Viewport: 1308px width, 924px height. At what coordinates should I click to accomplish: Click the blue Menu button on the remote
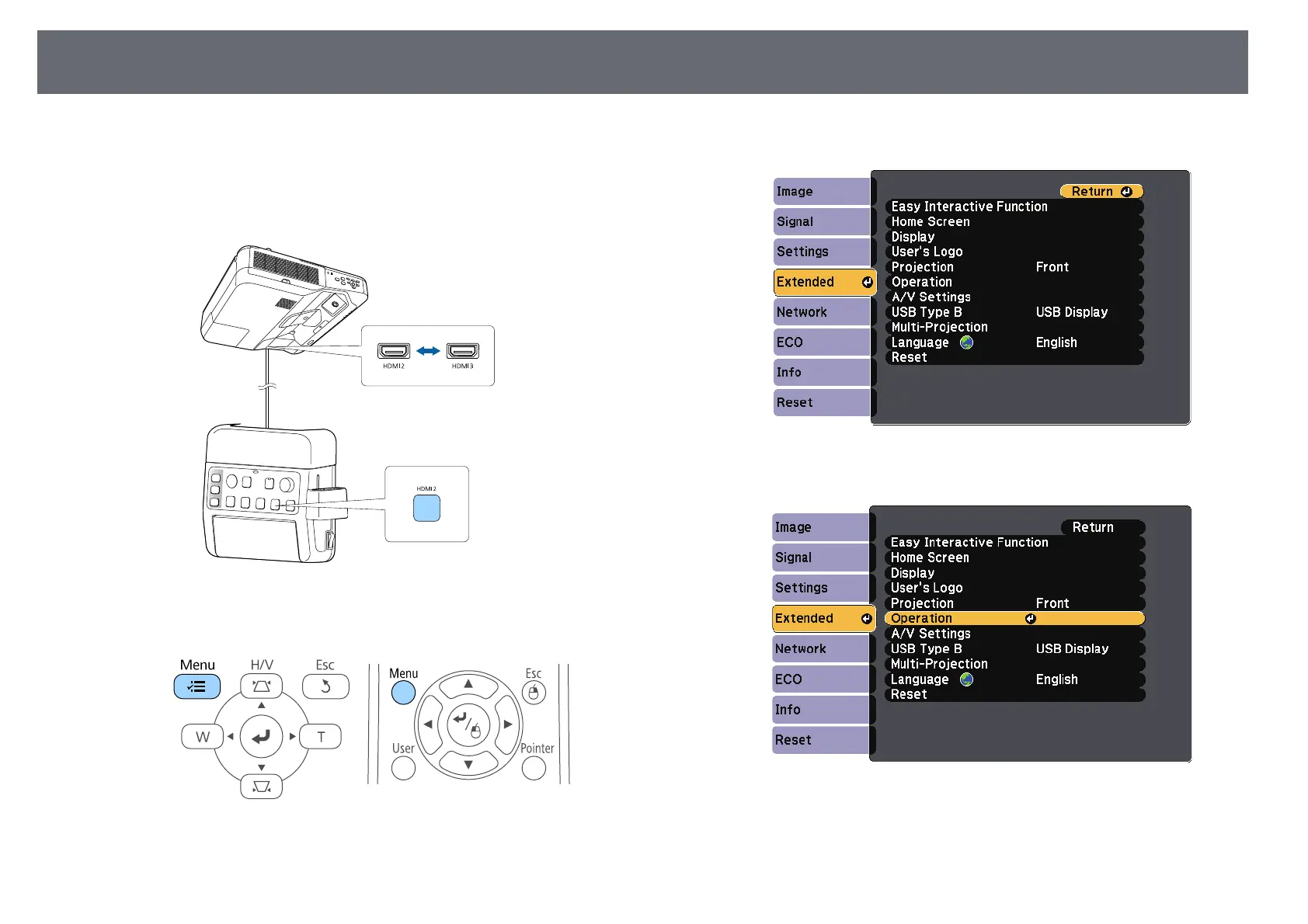[403, 693]
